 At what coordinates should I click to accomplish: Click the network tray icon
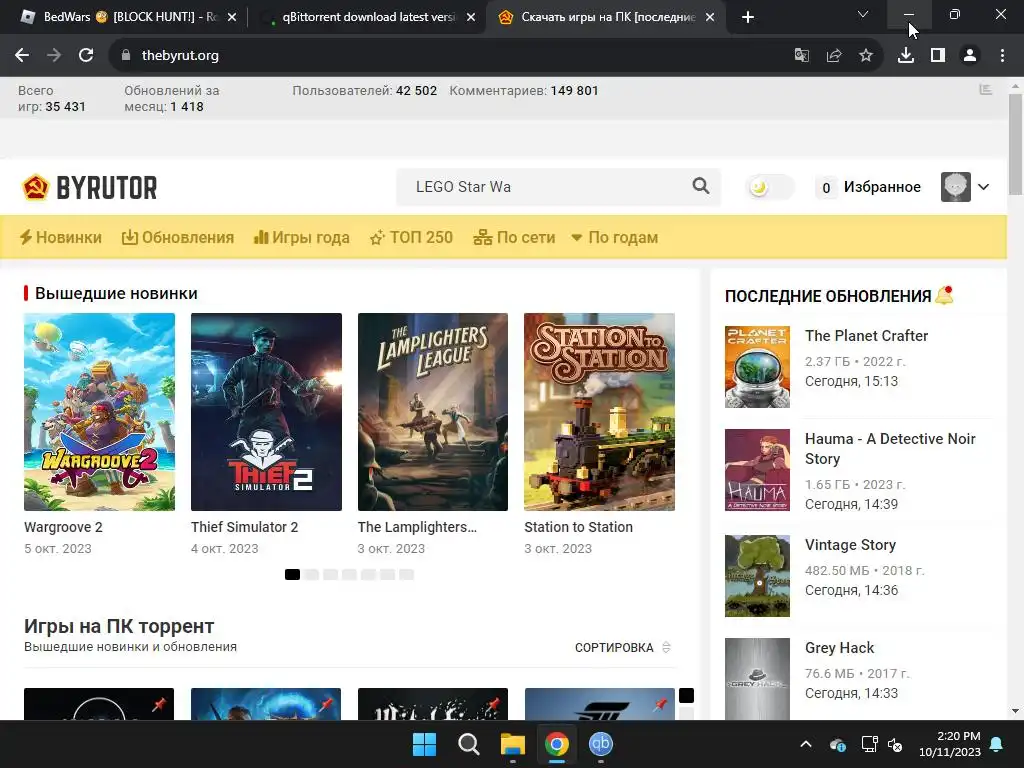[x=869, y=744]
